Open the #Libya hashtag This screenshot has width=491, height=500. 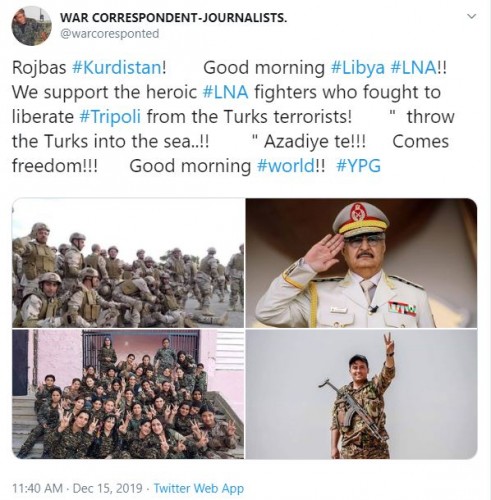tap(358, 68)
